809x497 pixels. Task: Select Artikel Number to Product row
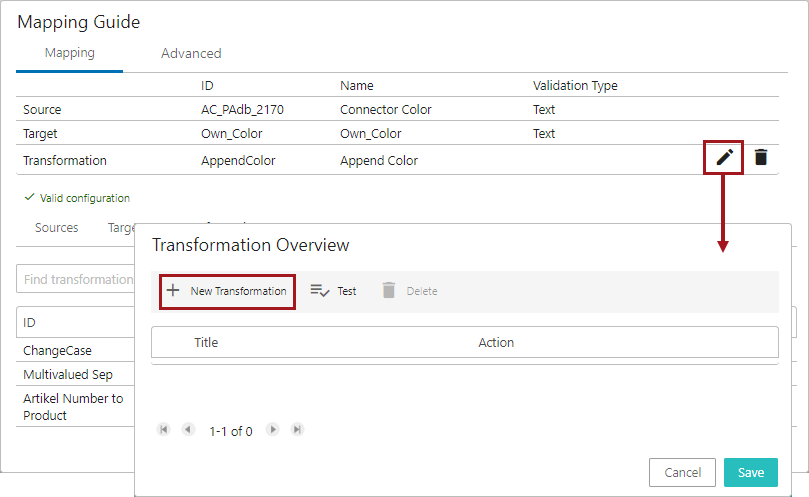73,406
